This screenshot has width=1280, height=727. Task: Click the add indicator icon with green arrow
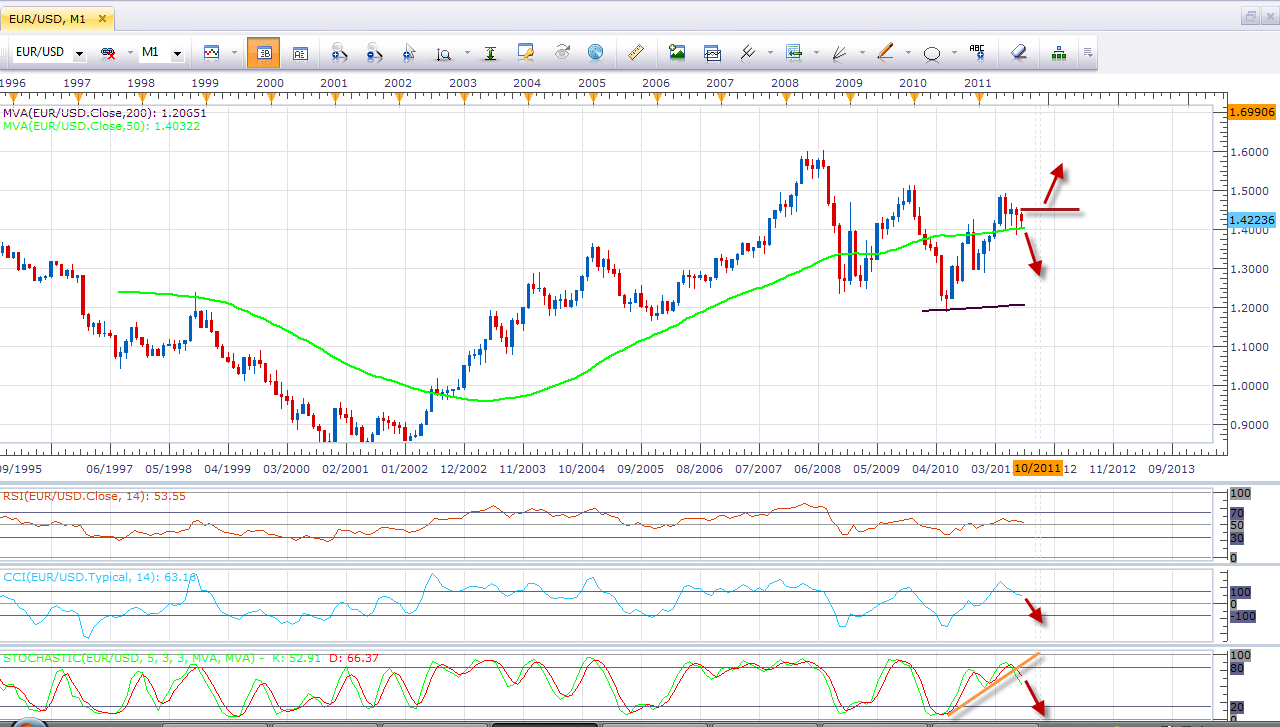coord(794,52)
